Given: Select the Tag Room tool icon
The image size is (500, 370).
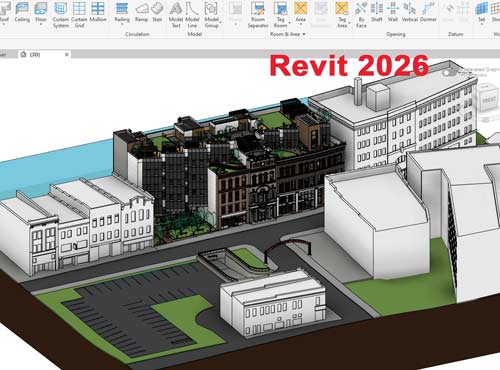Looking at the screenshot, I should pyautogui.click(x=281, y=8).
